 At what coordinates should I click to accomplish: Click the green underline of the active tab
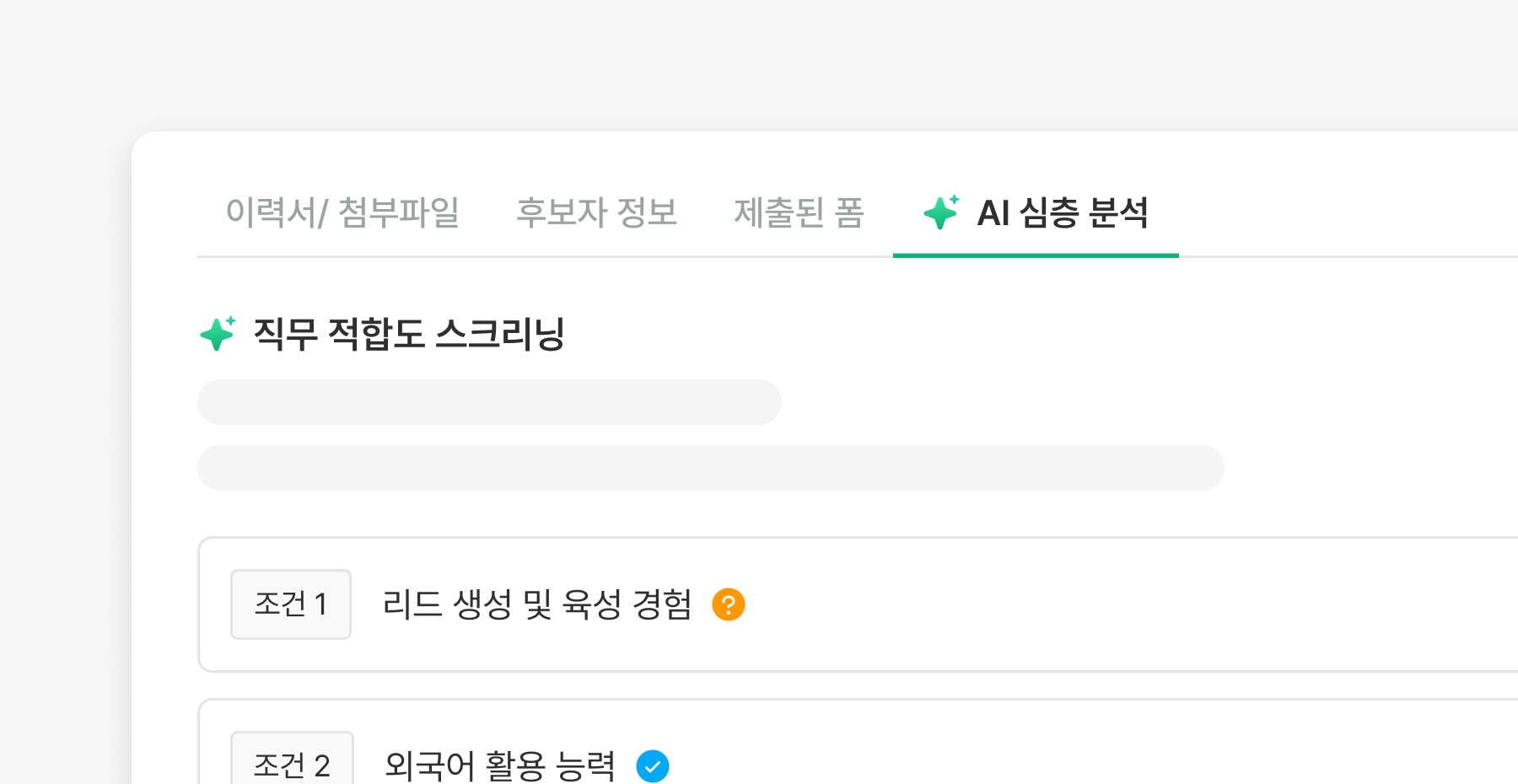pos(1036,255)
